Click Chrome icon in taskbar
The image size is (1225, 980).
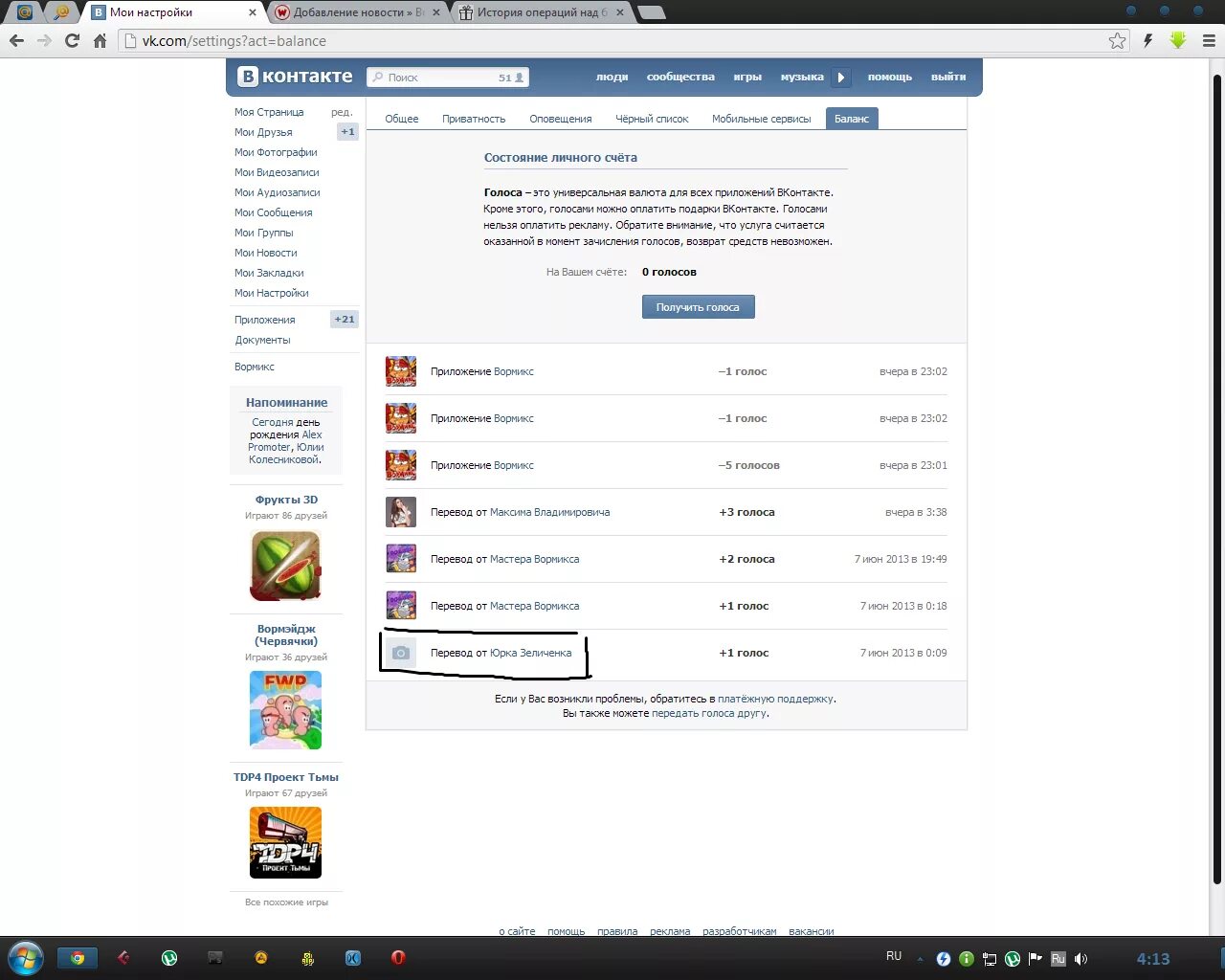[x=78, y=958]
